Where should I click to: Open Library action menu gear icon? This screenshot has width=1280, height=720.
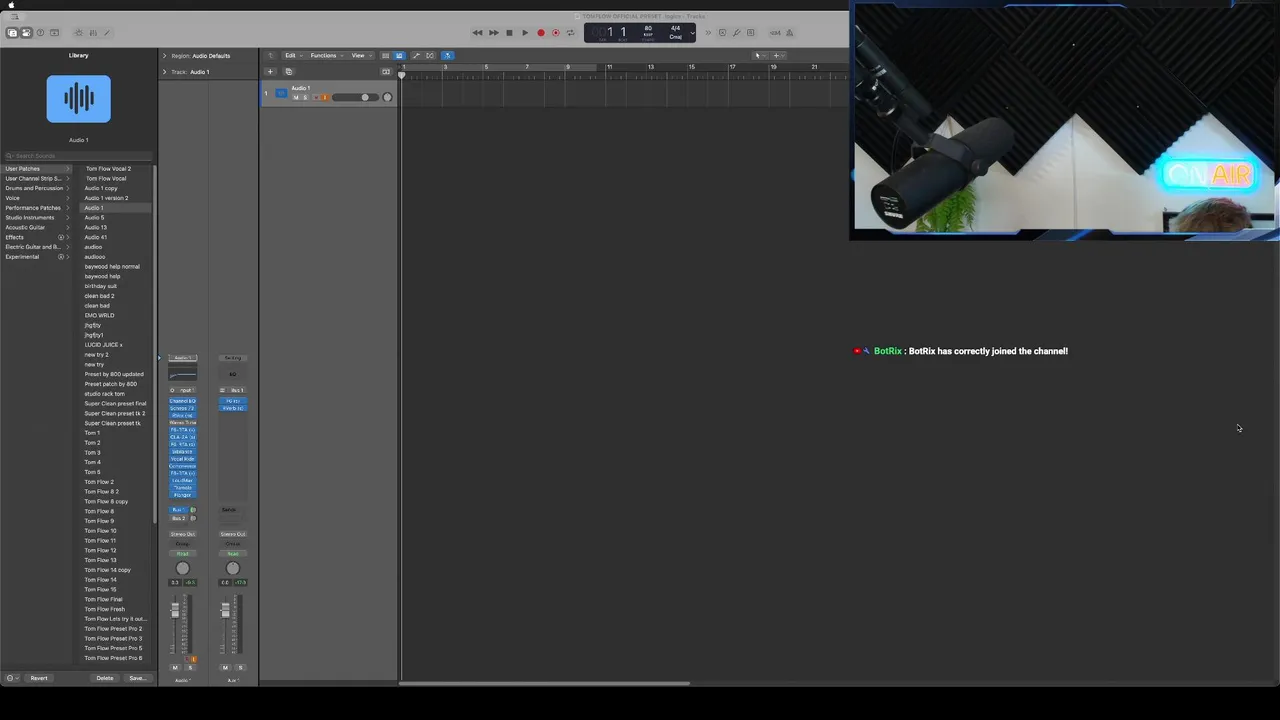click(10, 678)
